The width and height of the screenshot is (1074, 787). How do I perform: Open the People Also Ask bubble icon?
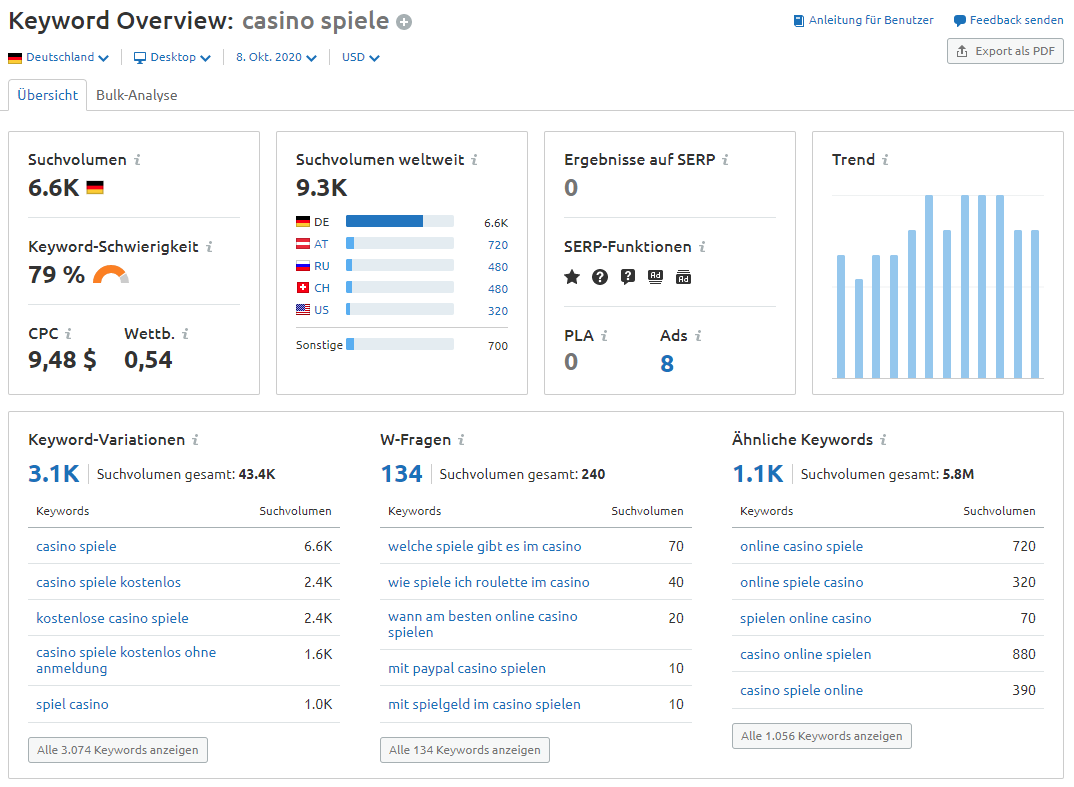click(628, 277)
